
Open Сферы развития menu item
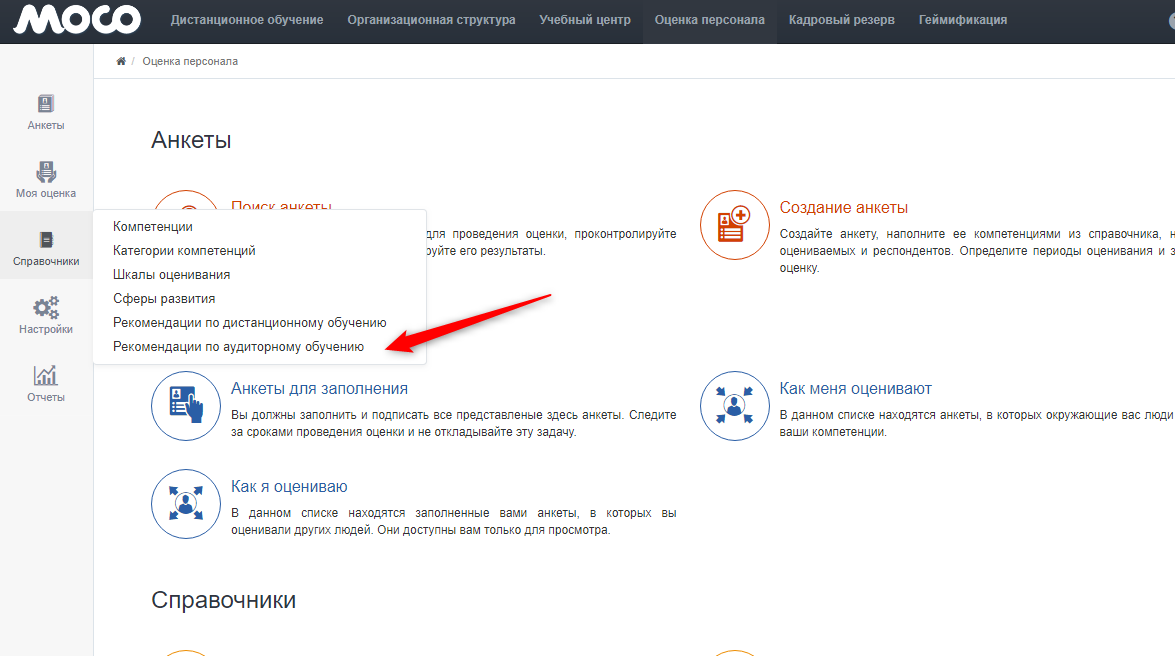(164, 299)
